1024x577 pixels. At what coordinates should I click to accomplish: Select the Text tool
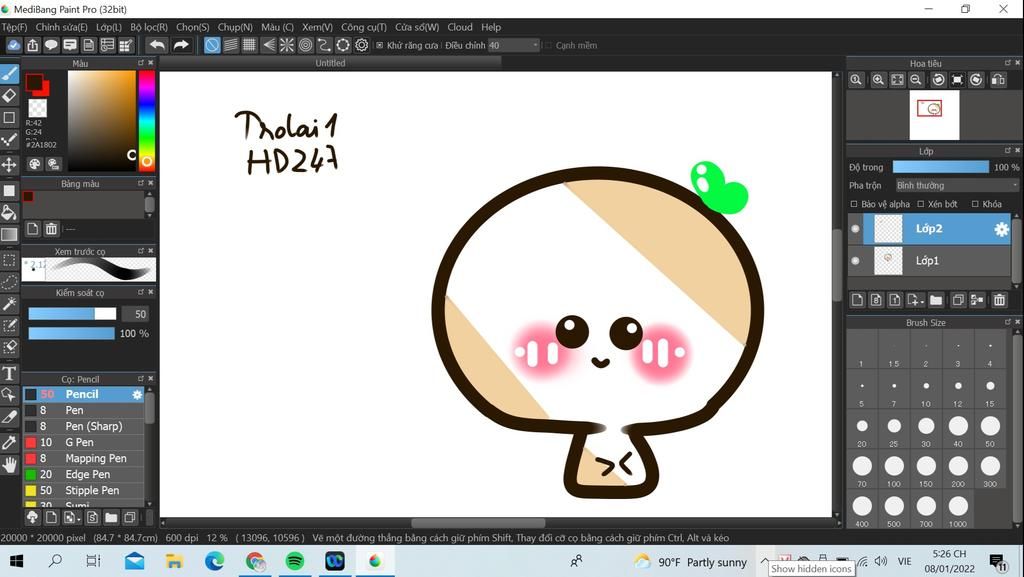[9, 373]
